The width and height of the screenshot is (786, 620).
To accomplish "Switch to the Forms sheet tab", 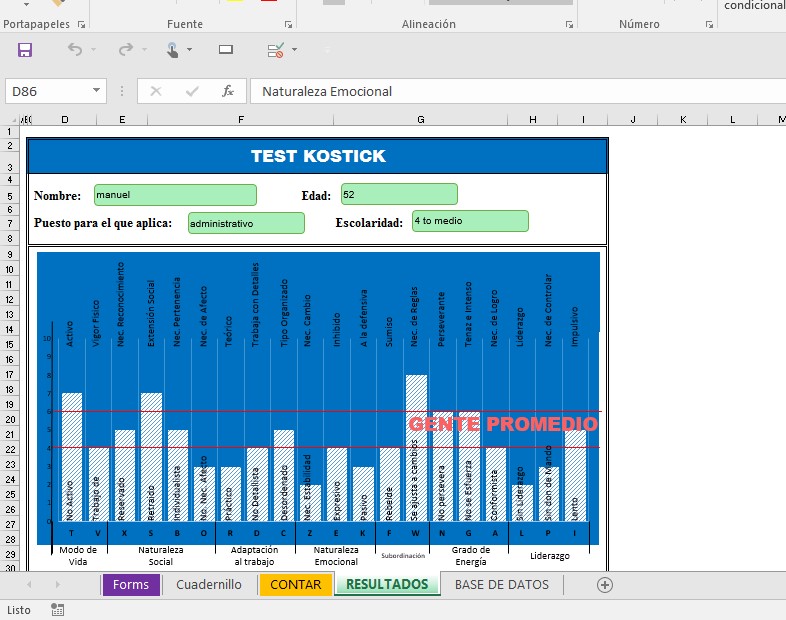I will pos(131,584).
